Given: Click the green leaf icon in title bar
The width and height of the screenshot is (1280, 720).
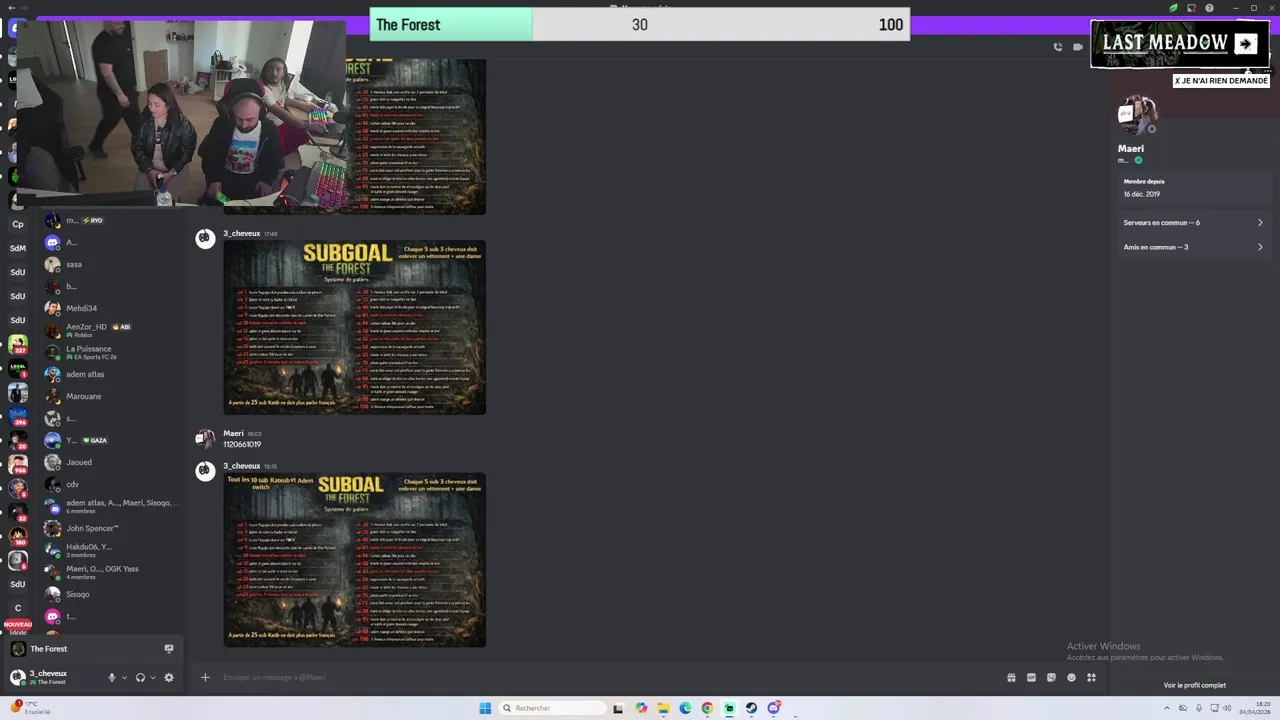Looking at the screenshot, I should point(1174,8).
